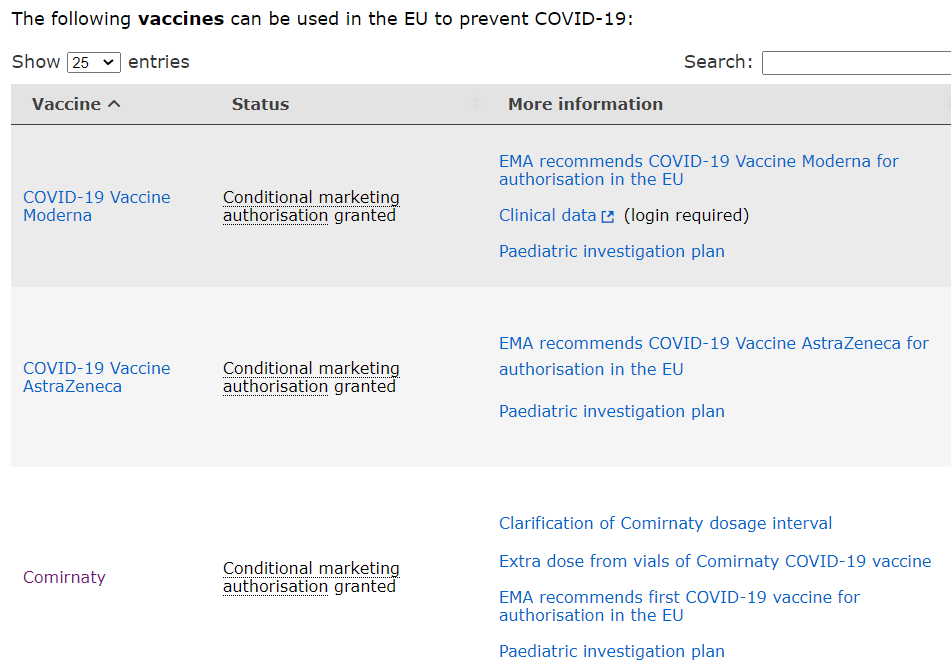Image resolution: width=951 pixels, height=671 pixels.
Task: Open EMA recommends first COVID-19 vaccine link
Action: 679,606
